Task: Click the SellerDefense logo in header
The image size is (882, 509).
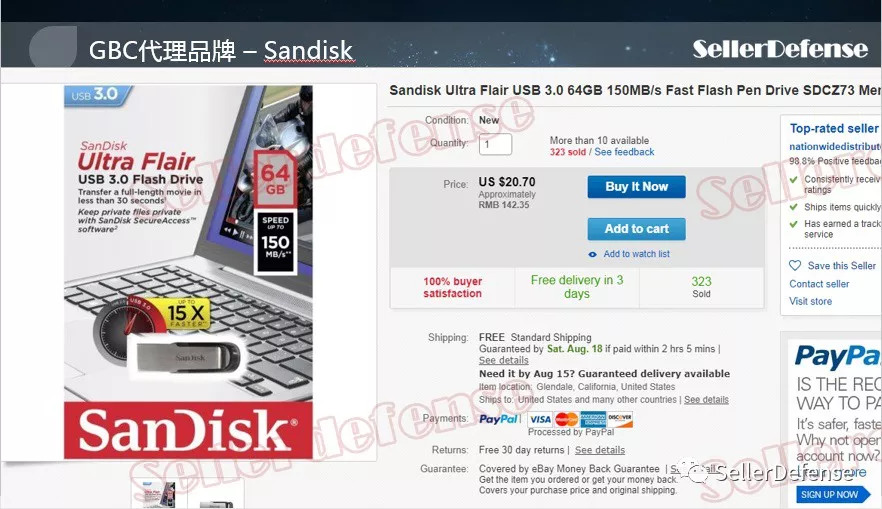Action: click(x=780, y=49)
